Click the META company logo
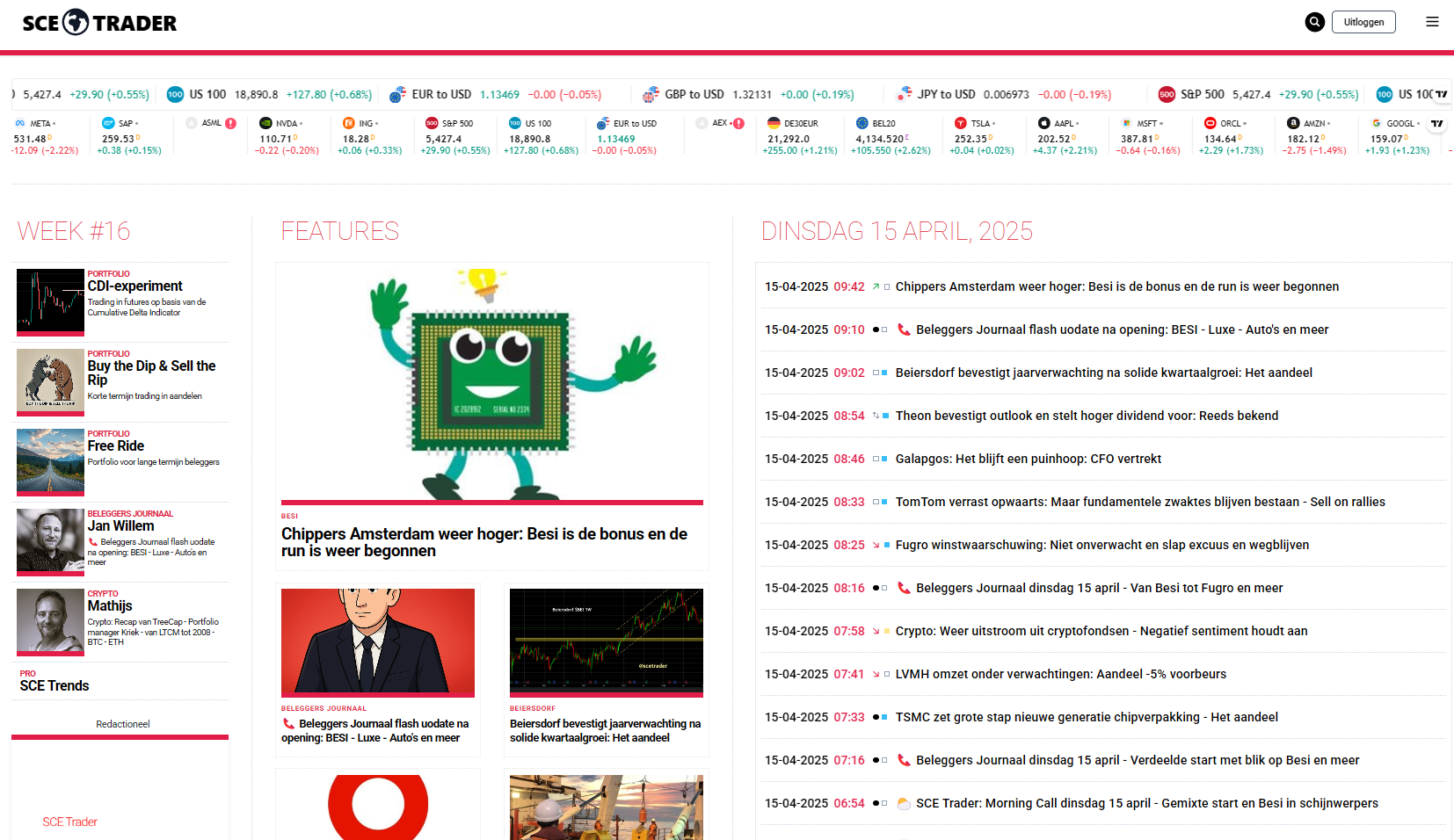Screen dimensions: 1454x840 pyautogui.click(x=20, y=123)
